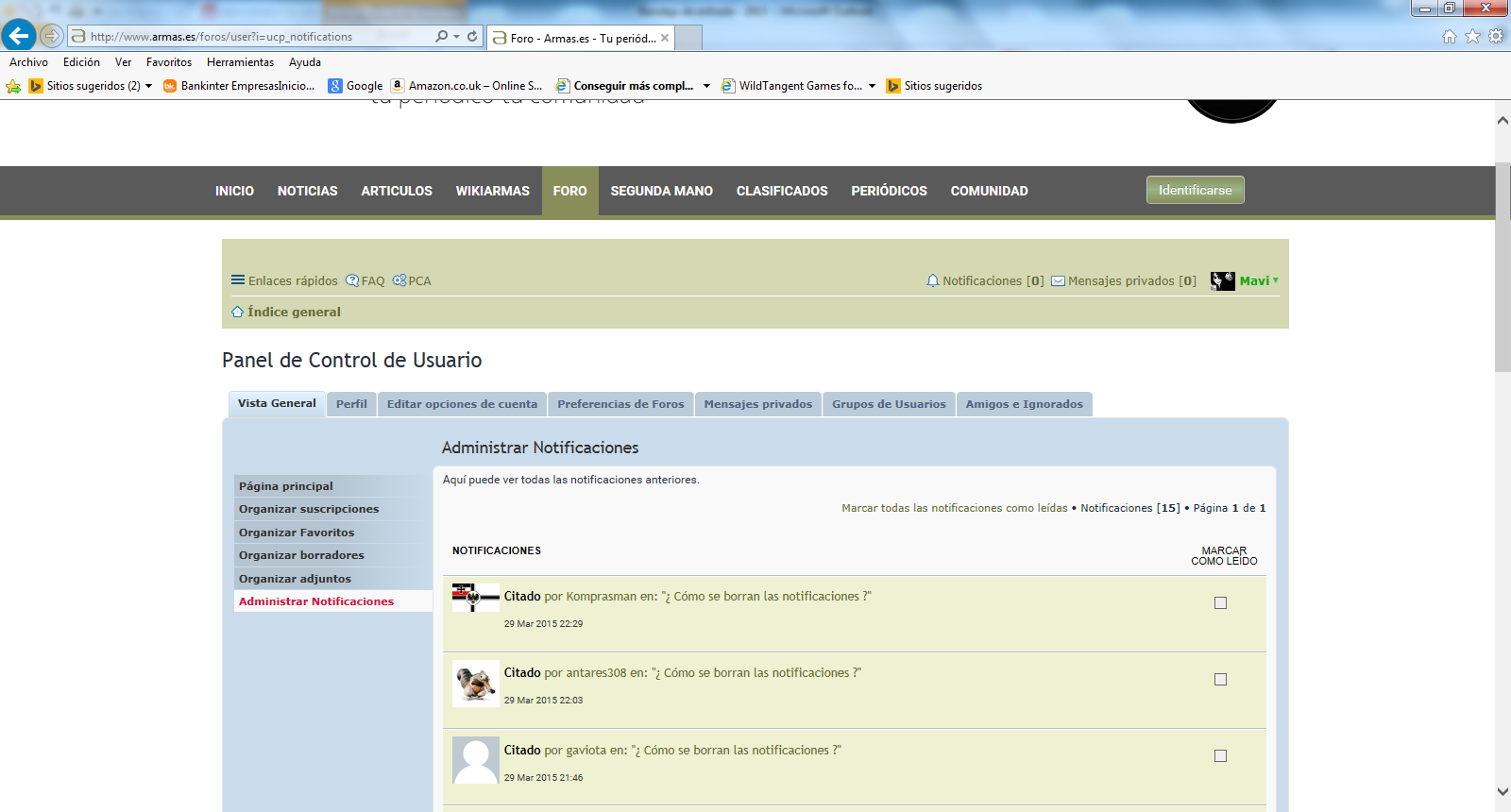Screen dimensions: 1511x812
Task: Click the Notificaciones bell icon
Action: pyautogui.click(x=933, y=280)
